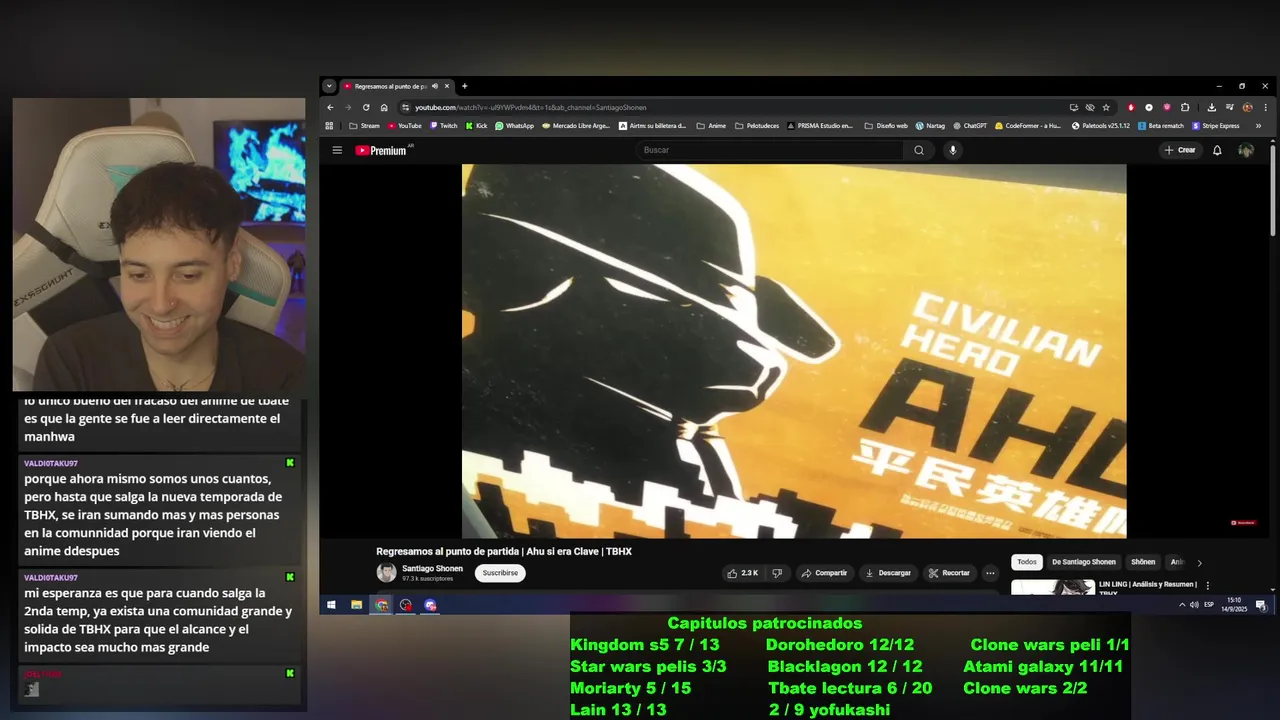Open the Kick bookmark
The height and width of the screenshot is (720, 1280).
[477, 126]
